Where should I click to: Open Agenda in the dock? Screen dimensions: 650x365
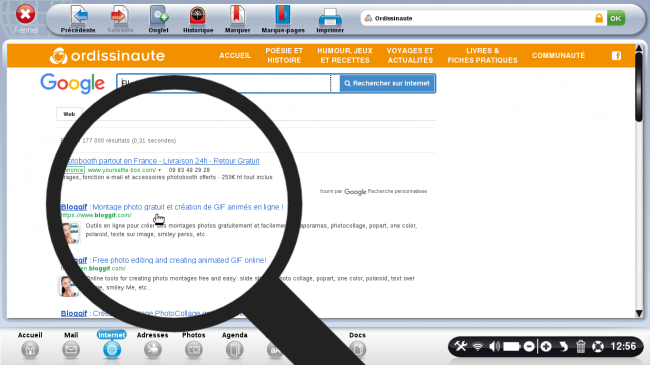pos(234,345)
